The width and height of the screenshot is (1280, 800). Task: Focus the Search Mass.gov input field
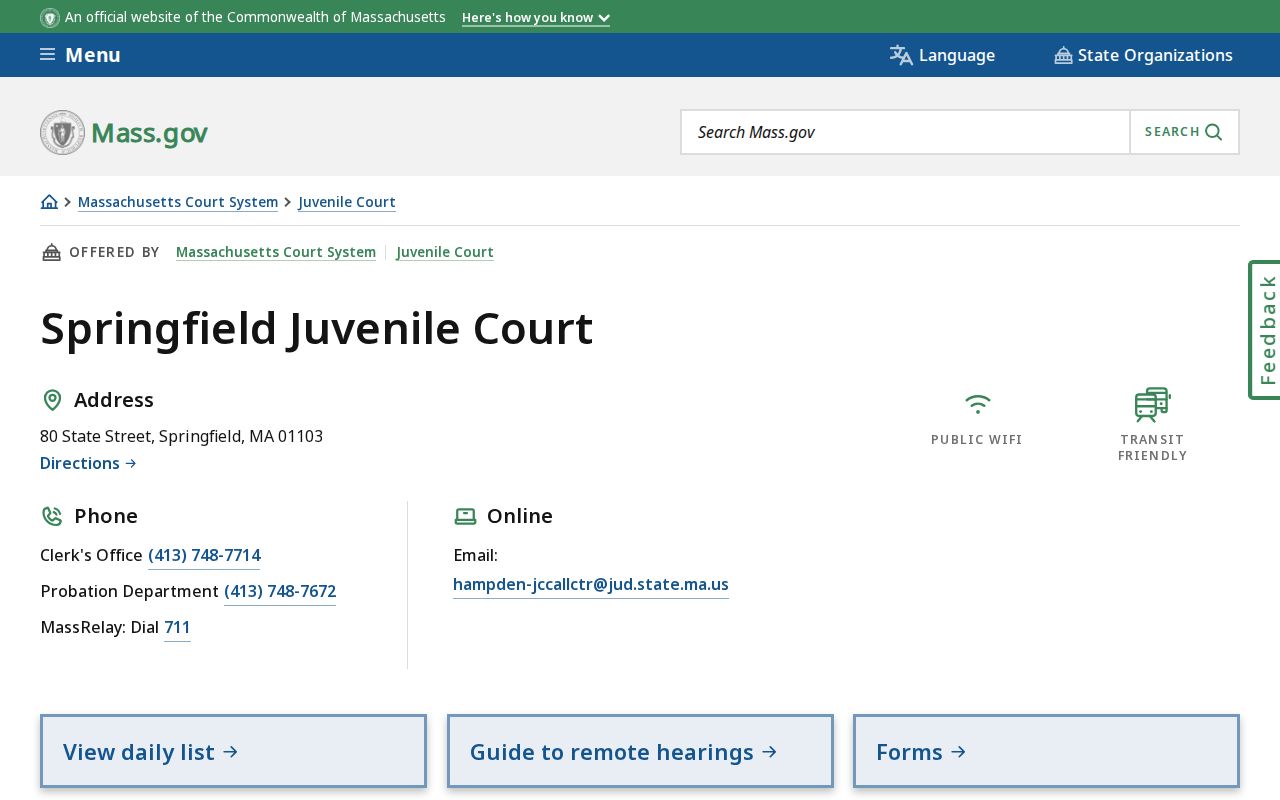[906, 132]
